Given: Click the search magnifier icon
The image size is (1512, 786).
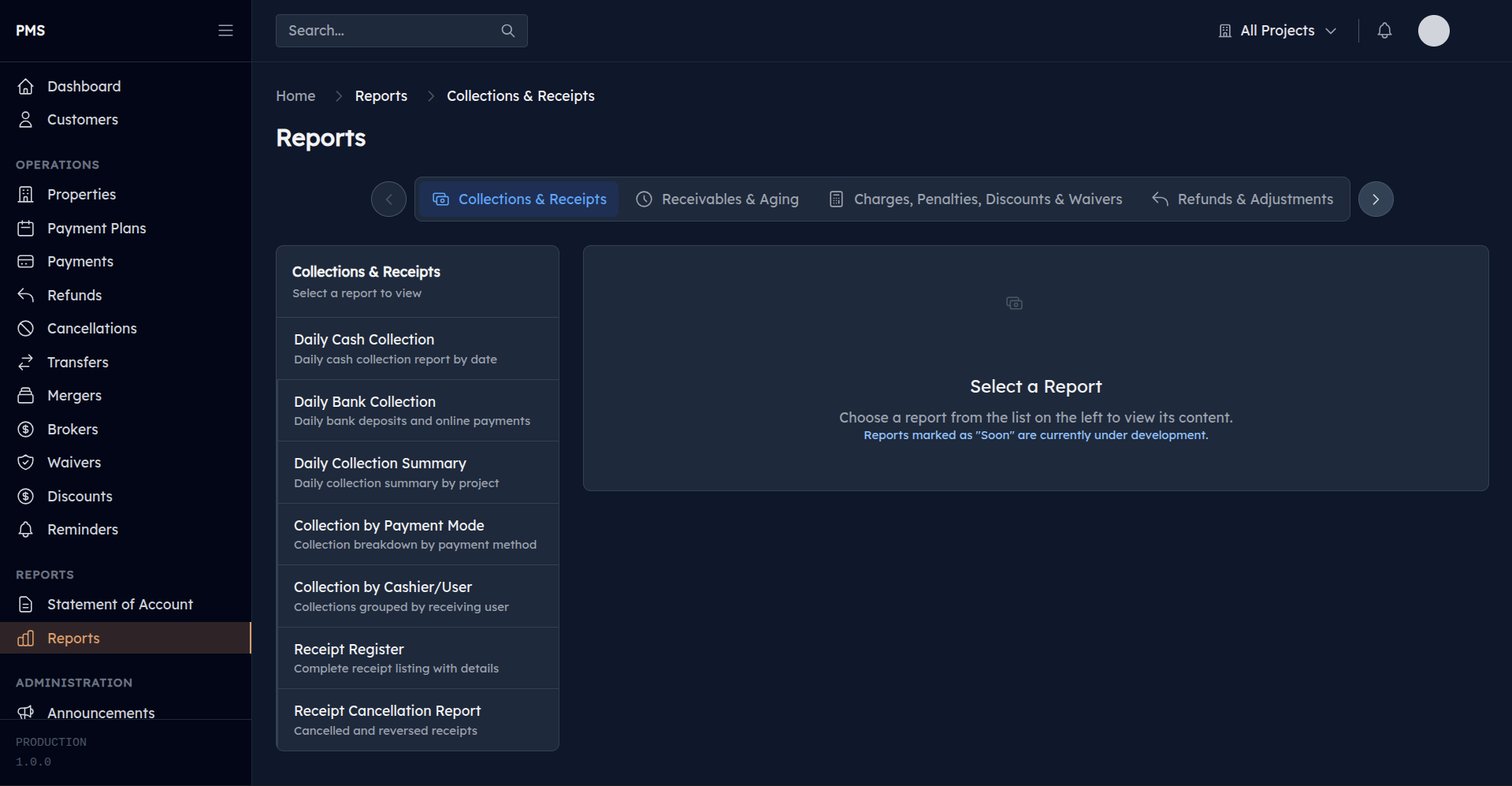Looking at the screenshot, I should tap(507, 30).
